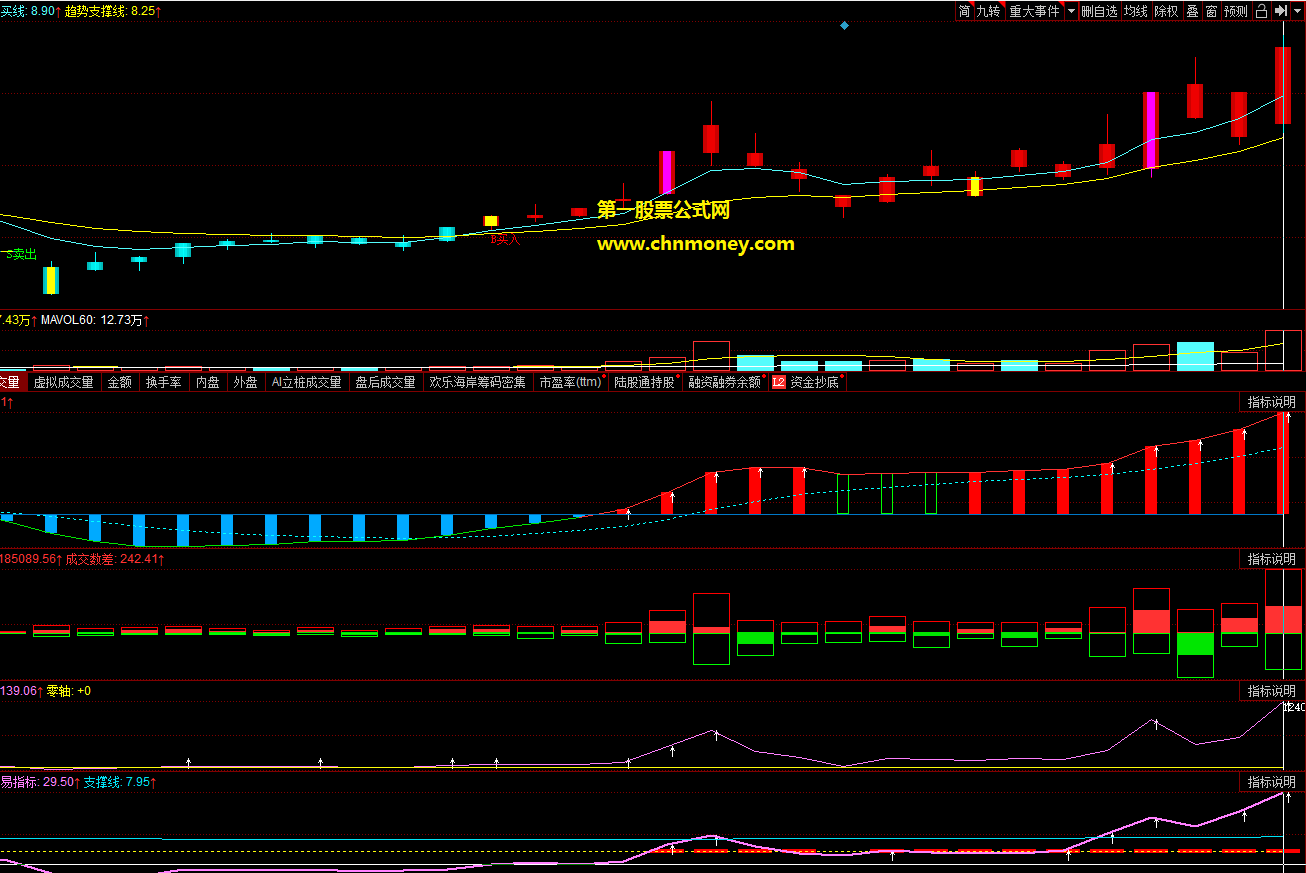Click the 支撑线: 7.95 readout
1306x873 pixels.
pyautogui.click(x=120, y=782)
